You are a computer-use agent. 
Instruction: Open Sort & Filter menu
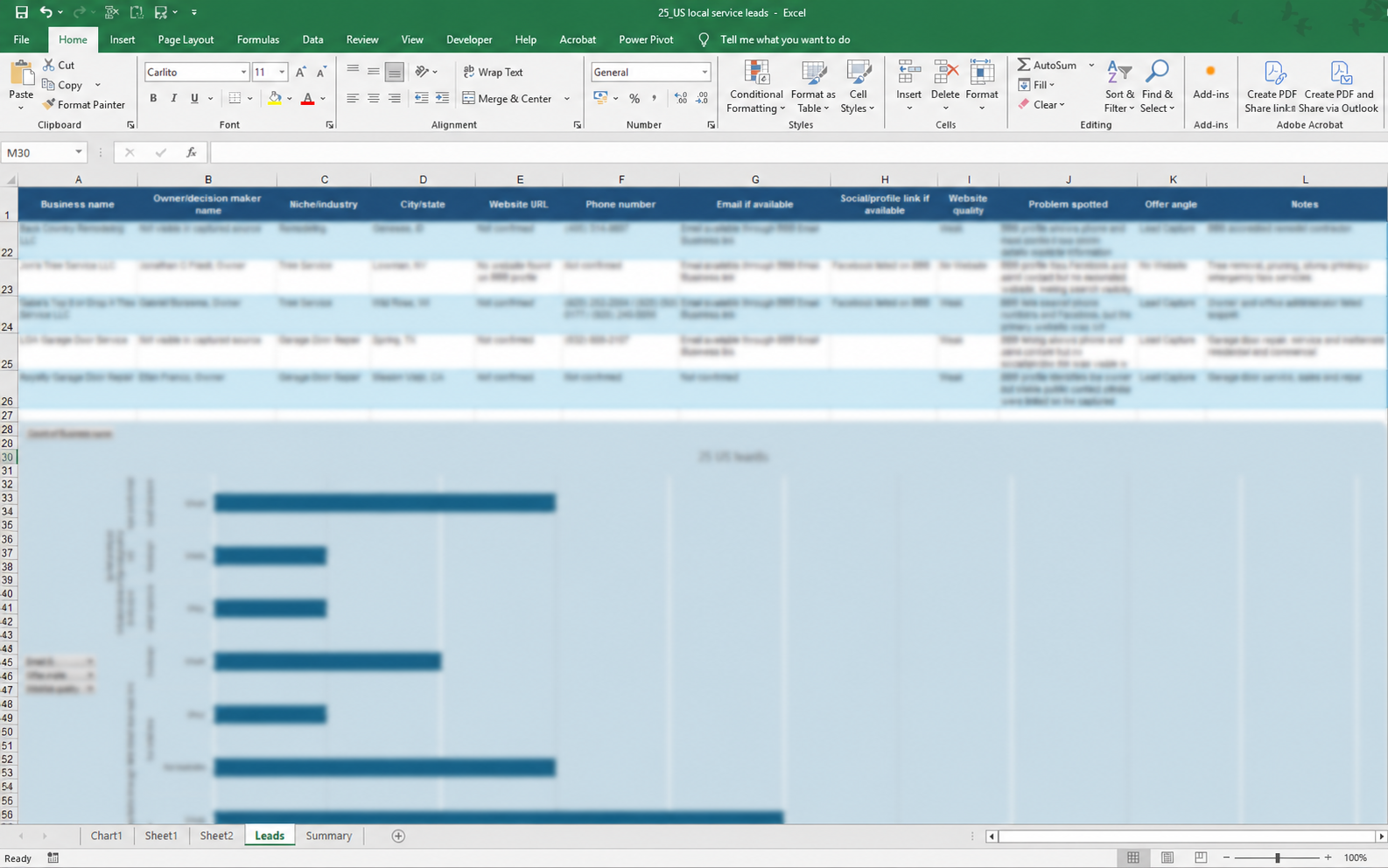pos(1119,87)
